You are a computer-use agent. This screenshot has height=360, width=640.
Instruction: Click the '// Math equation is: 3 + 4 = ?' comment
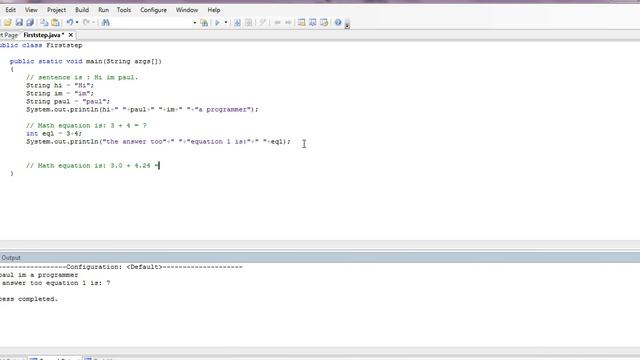click(86, 125)
